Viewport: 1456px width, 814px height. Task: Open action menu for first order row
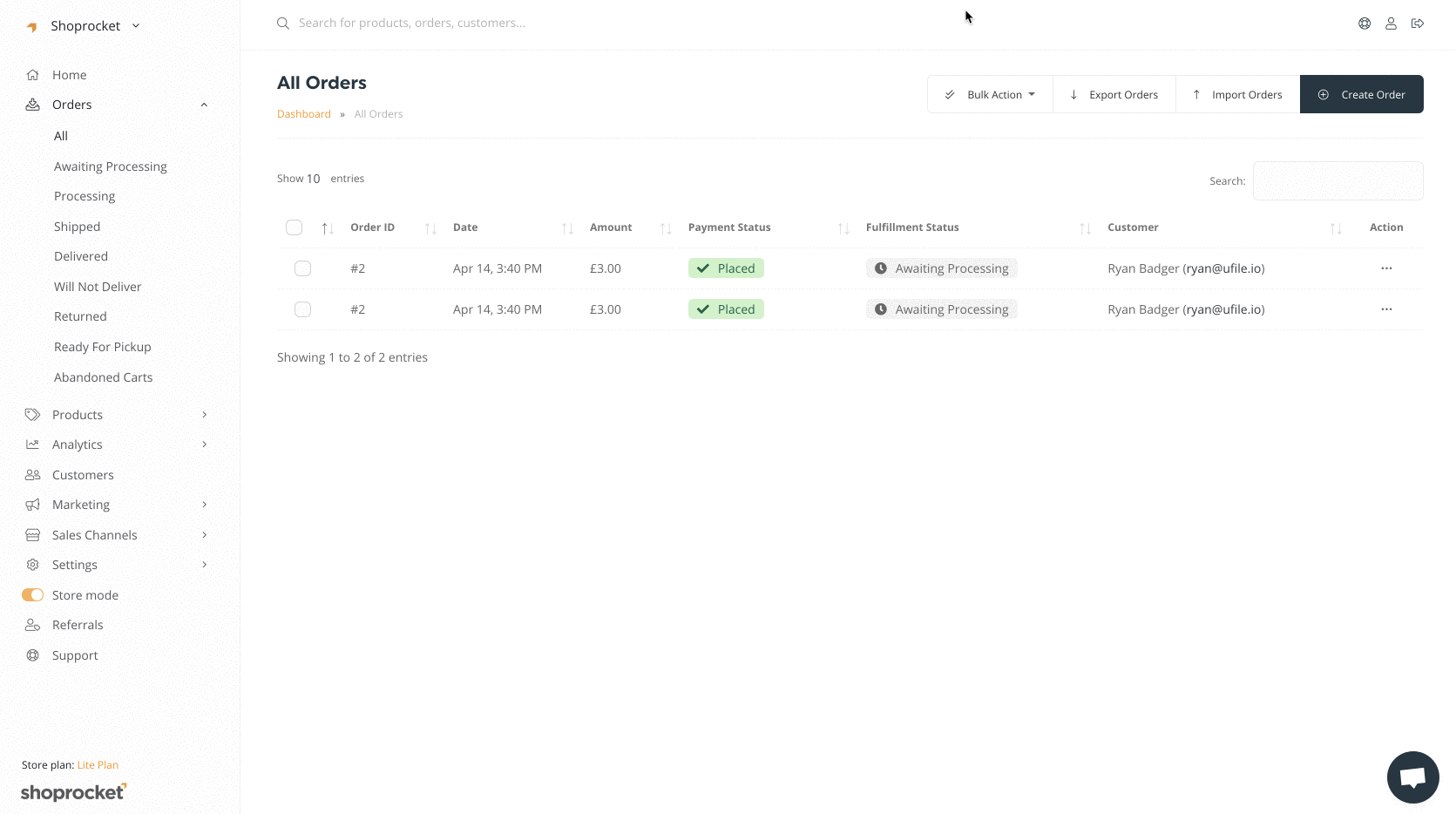(1386, 268)
